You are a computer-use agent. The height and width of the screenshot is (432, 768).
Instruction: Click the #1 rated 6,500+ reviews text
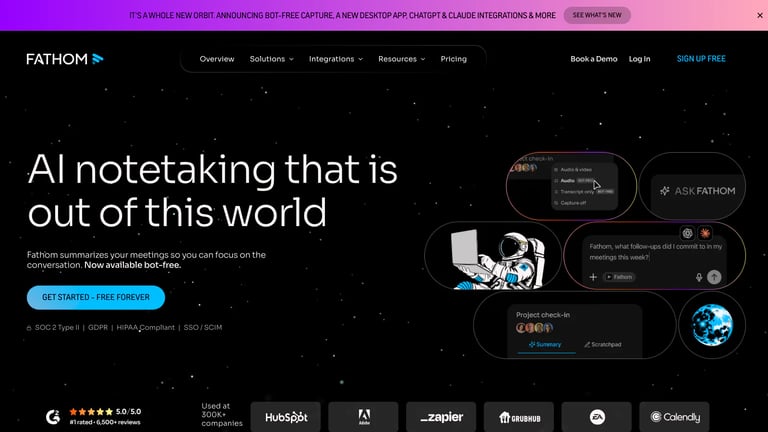(x=105, y=422)
